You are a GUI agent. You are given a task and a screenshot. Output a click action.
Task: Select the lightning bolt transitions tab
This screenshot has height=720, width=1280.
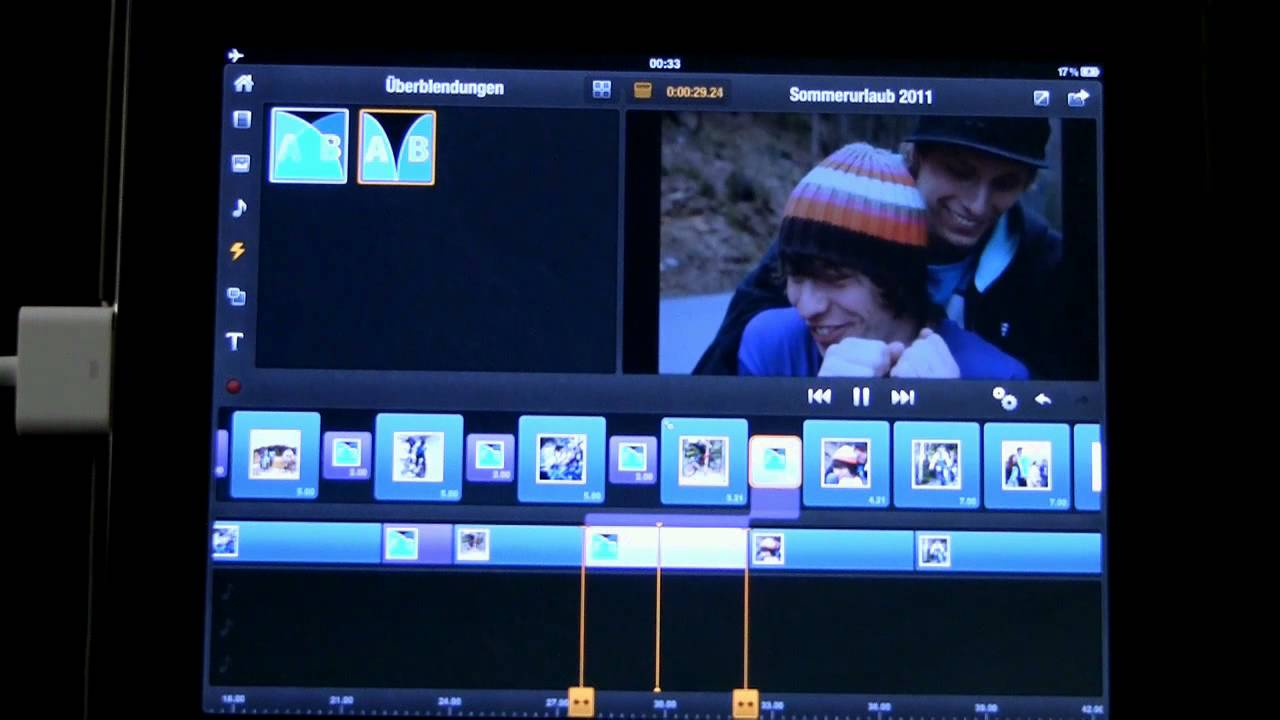[237, 251]
